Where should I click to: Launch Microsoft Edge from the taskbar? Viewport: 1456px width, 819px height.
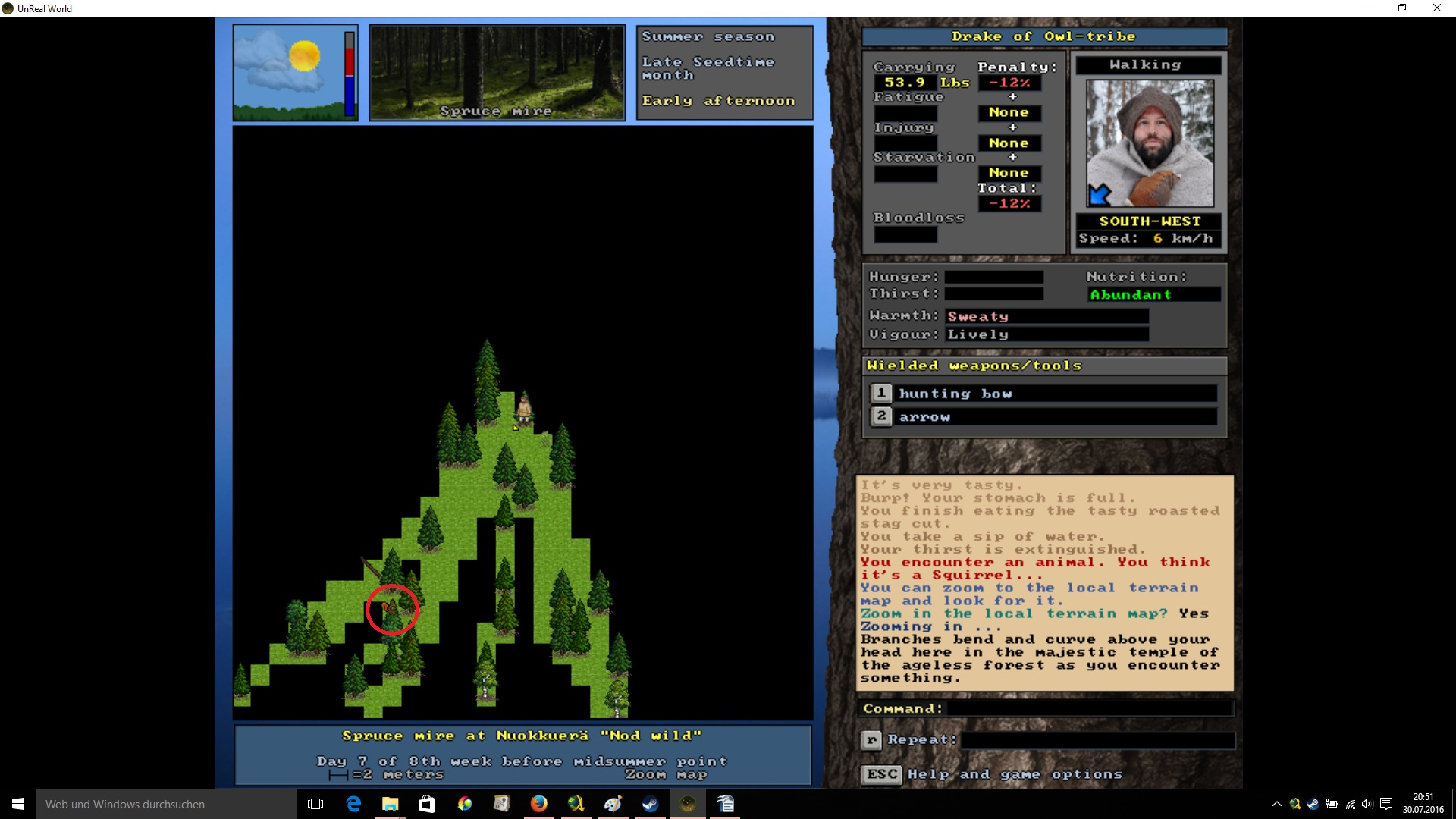(353, 804)
